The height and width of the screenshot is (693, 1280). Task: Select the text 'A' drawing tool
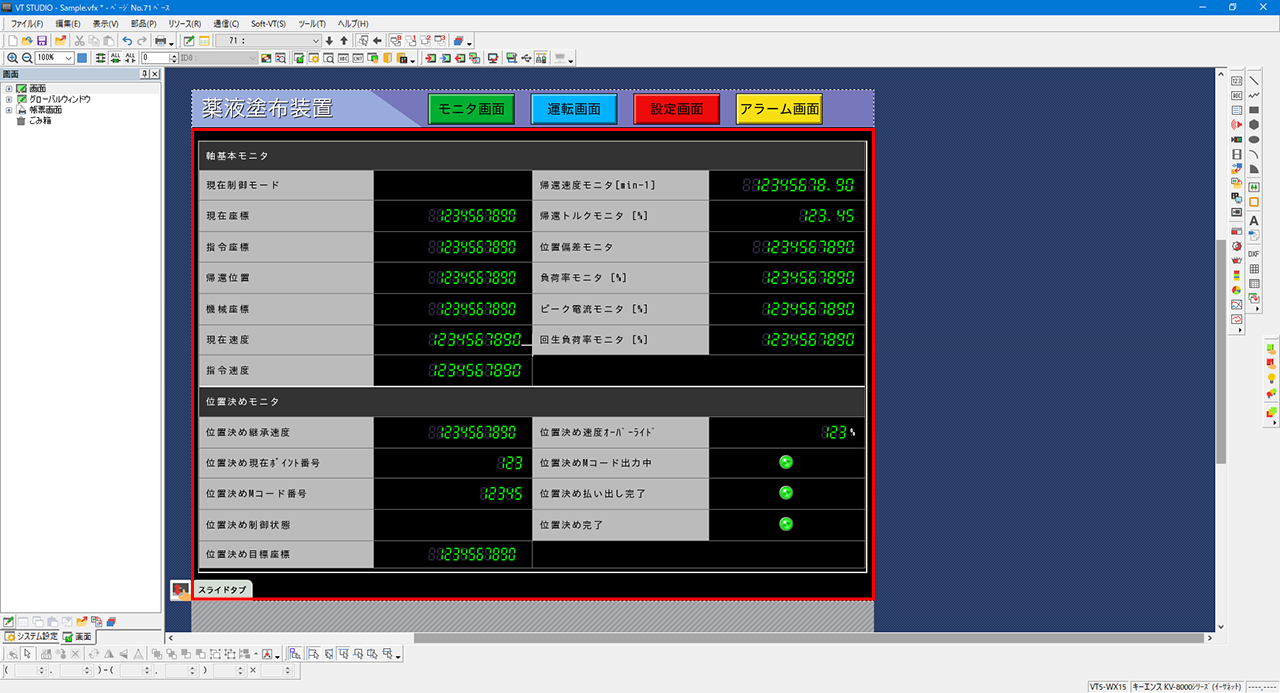pos(1253,221)
